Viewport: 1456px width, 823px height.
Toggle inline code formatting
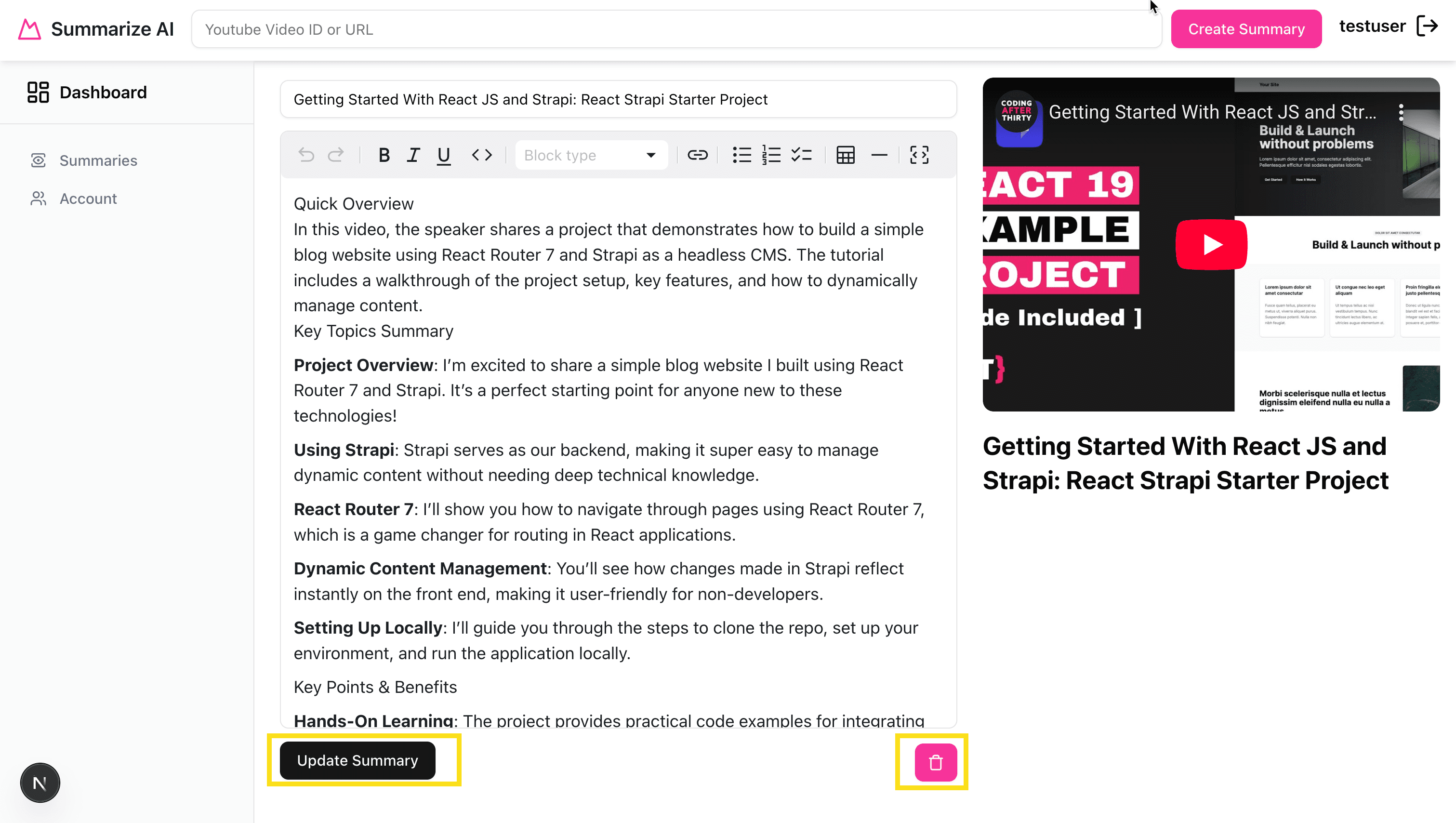point(482,155)
